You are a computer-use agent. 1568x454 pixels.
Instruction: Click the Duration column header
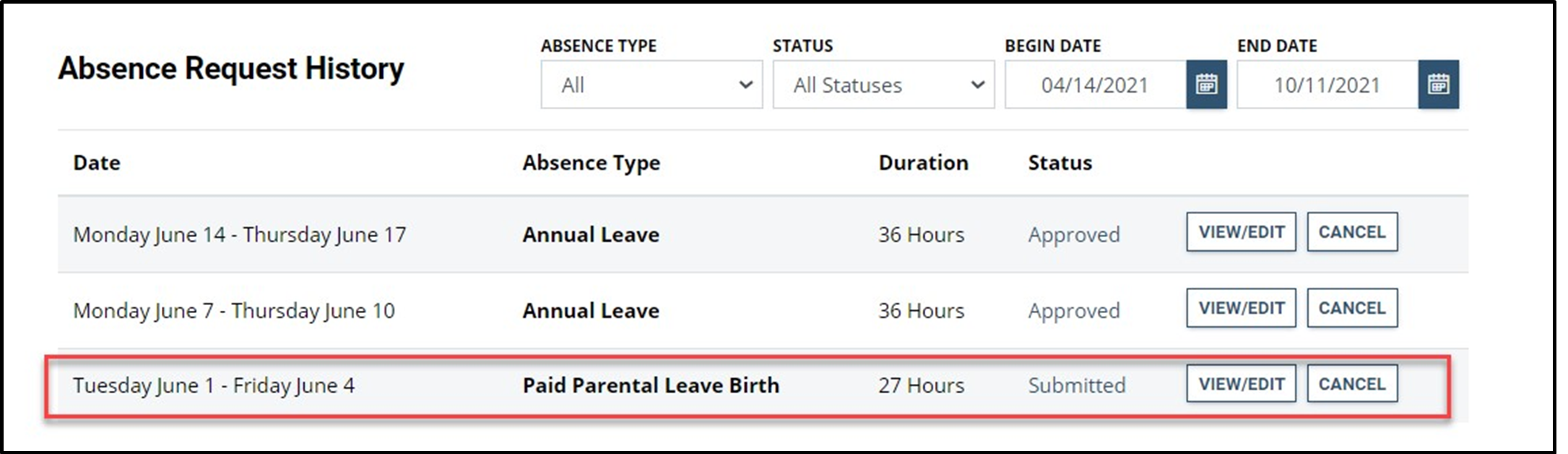click(923, 163)
